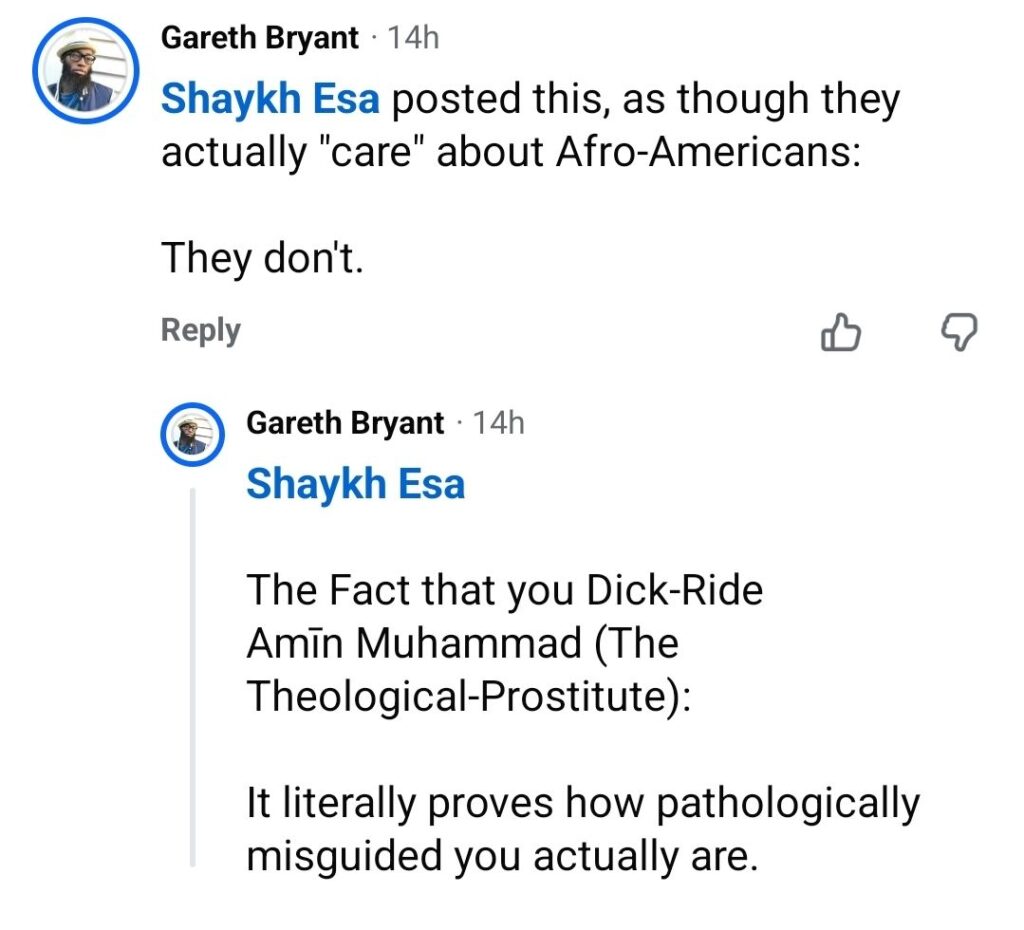Open Gareth Bryant's name on top comment
This screenshot has width=1024, height=930.
point(260,39)
